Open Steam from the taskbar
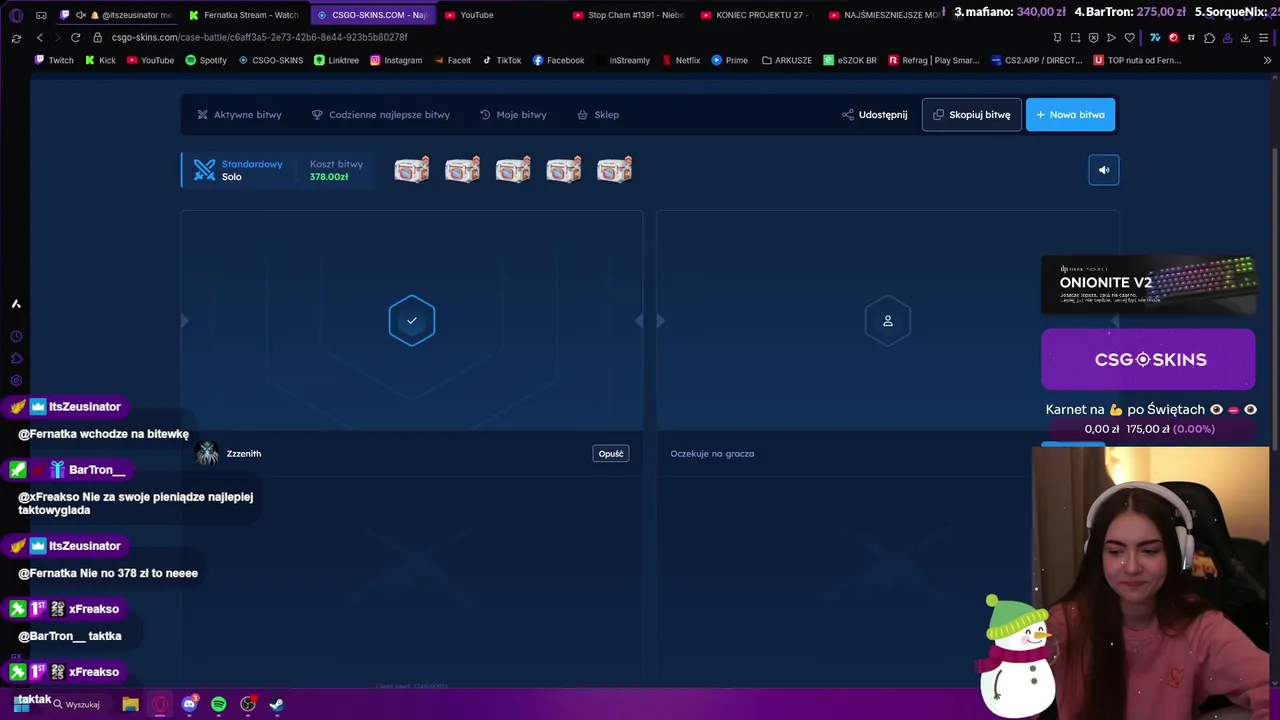Viewport: 1280px width, 720px height. click(x=277, y=704)
